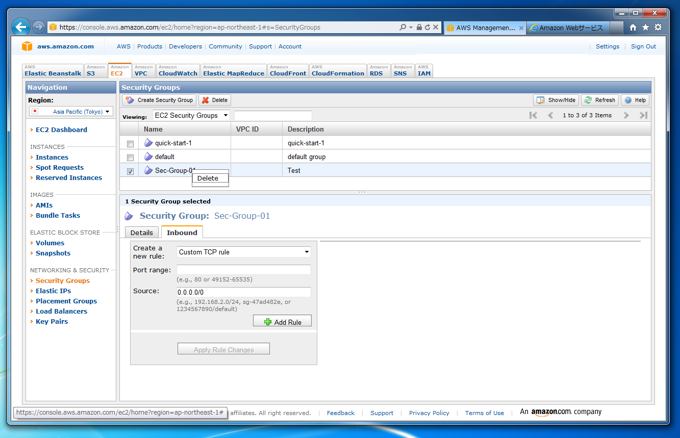Click the Sec-Group-01 row icon

148,170
